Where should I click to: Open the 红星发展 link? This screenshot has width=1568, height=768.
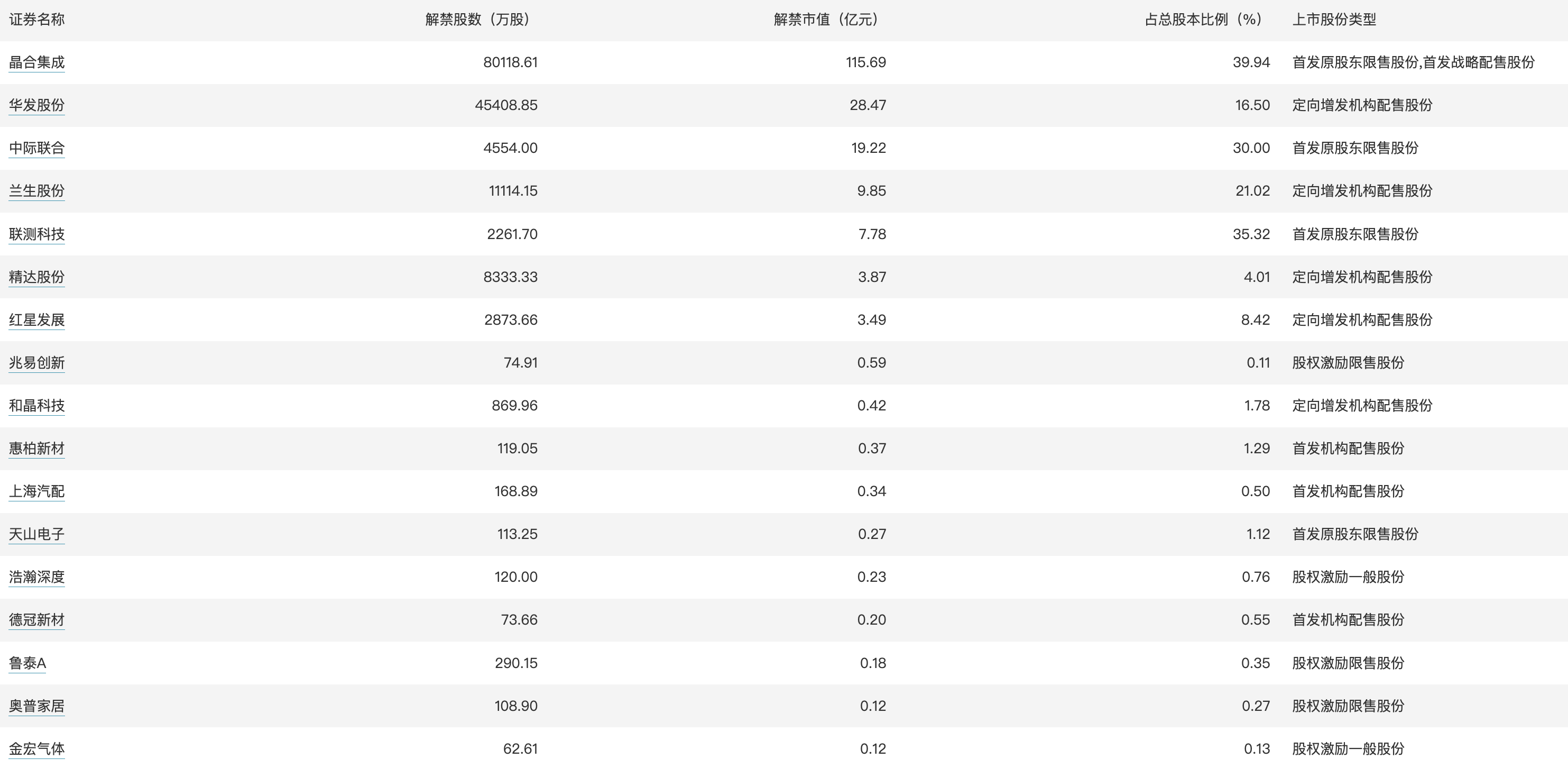point(36,320)
